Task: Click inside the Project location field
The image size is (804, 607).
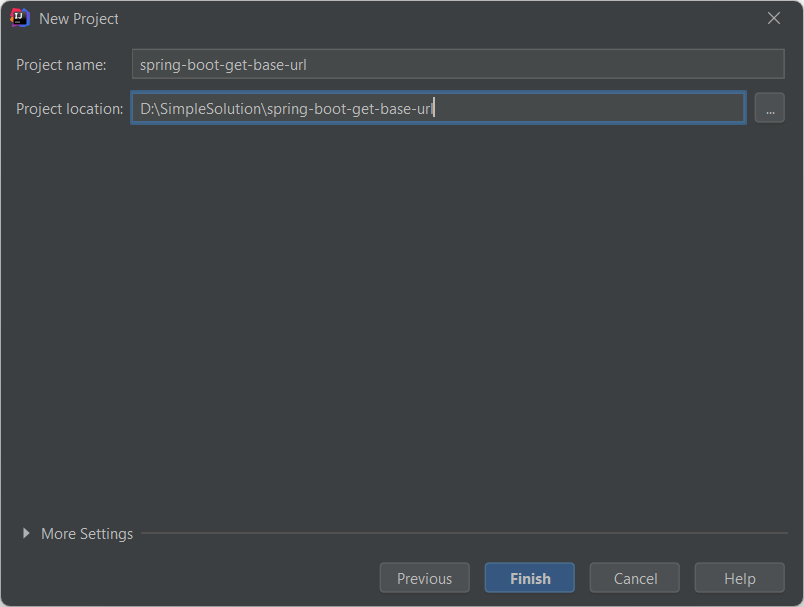Action: 438,108
